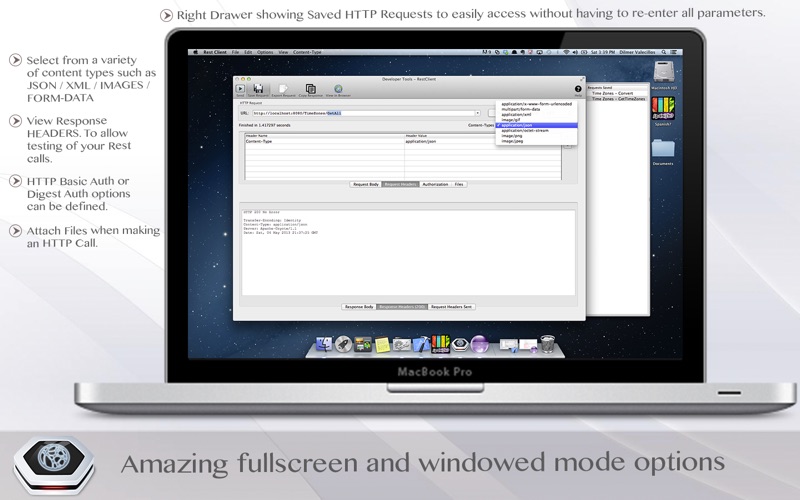
Task: Open the Content-Type menu
Action: pos(307,52)
